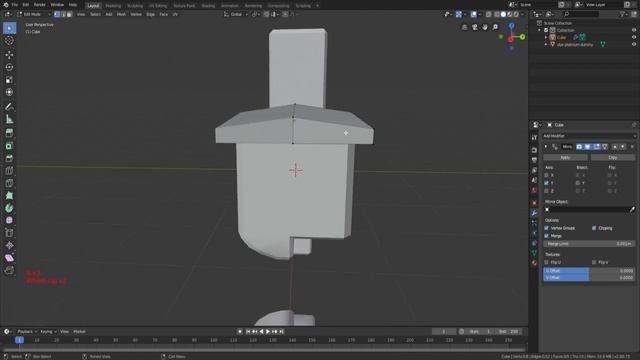This screenshot has height=360, width=640.
Task: Open the Add Modifier dropdown
Action: coord(589,136)
